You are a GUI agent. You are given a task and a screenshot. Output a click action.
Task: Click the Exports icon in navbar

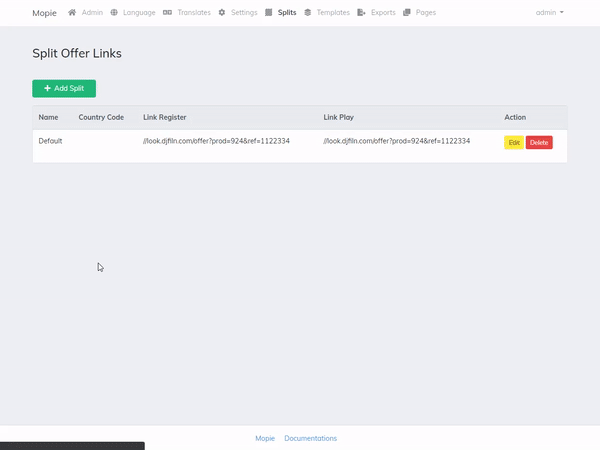(x=362, y=13)
